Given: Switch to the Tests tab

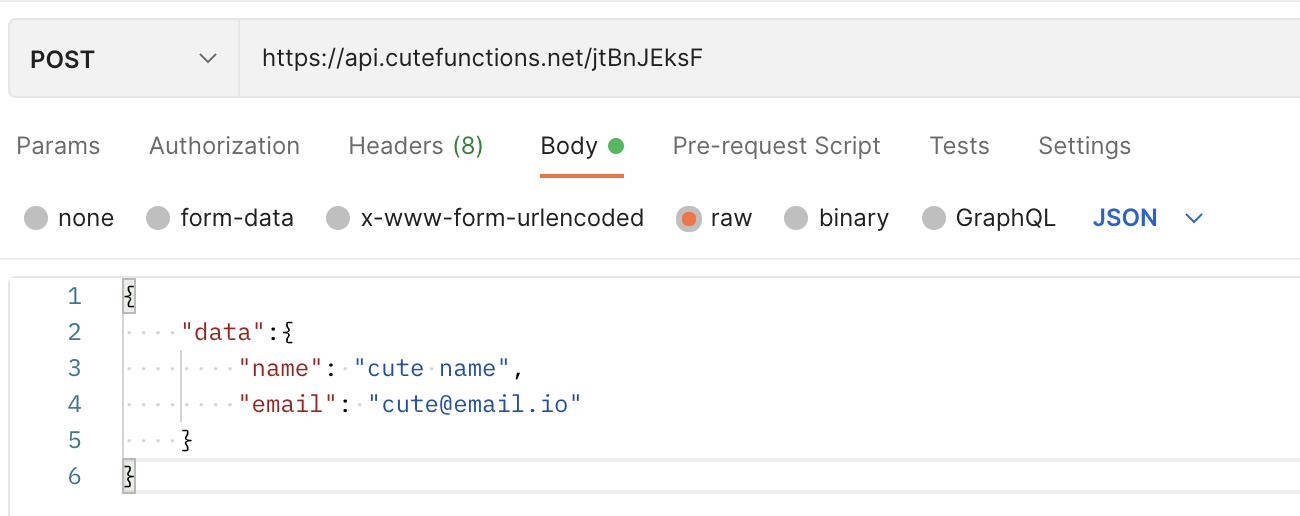Looking at the screenshot, I should coord(959,146).
